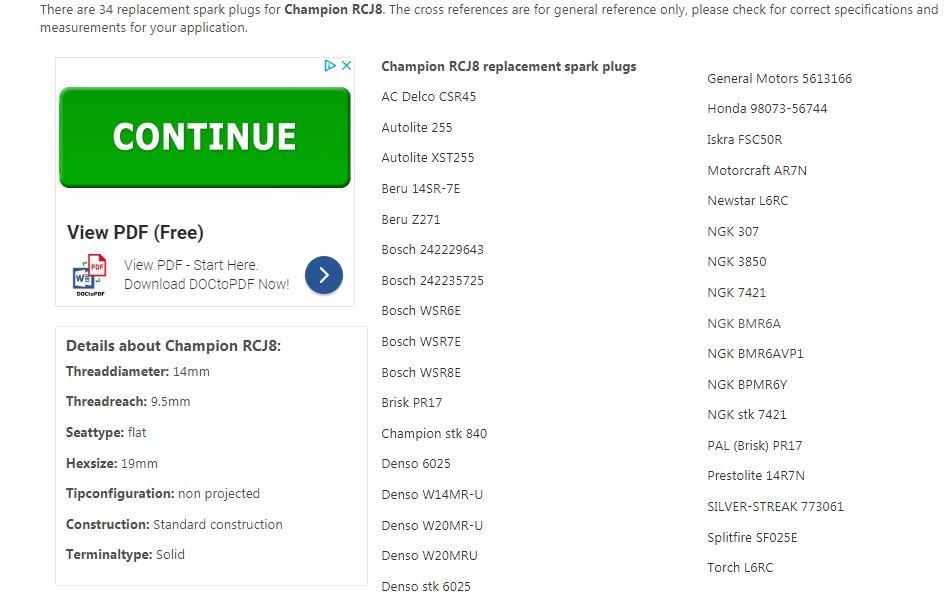Image resolution: width=950 pixels, height=597 pixels.
Task: Open the View PDF (Free) ad headline
Action: (x=135, y=233)
